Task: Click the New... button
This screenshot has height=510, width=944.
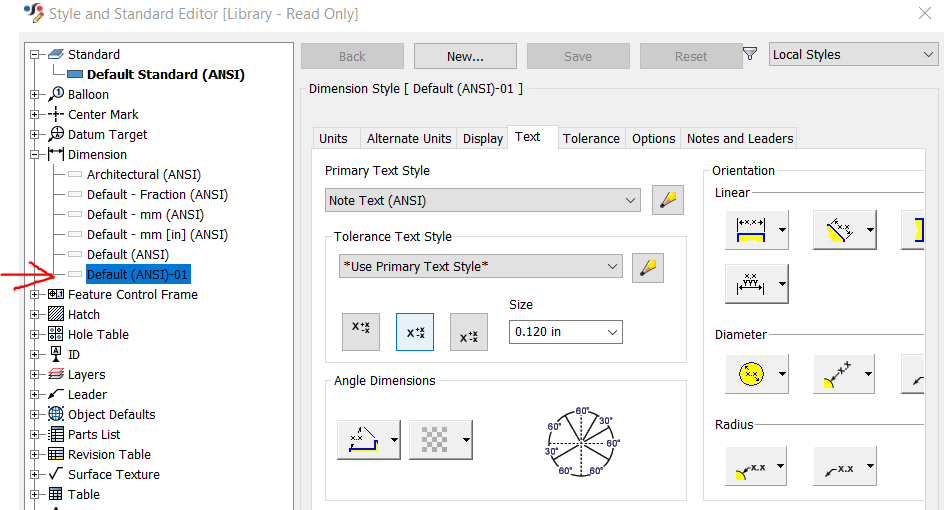Action: click(465, 56)
